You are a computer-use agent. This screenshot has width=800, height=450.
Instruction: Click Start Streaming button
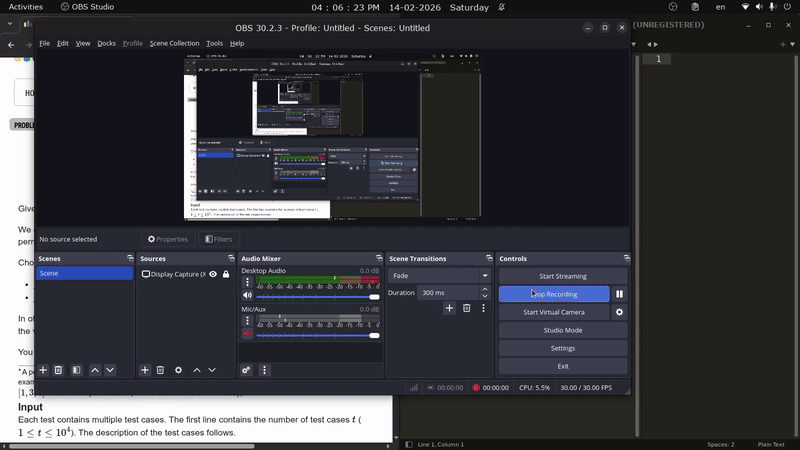(563, 276)
